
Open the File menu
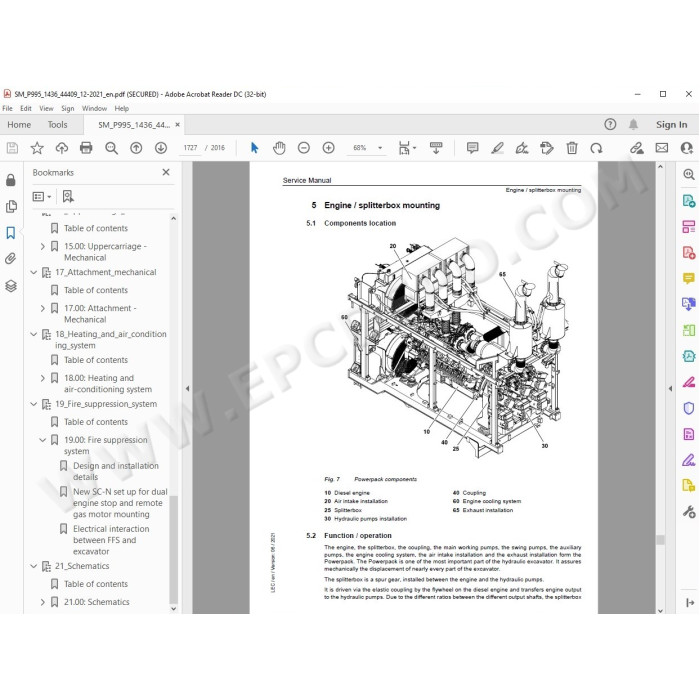(7, 108)
